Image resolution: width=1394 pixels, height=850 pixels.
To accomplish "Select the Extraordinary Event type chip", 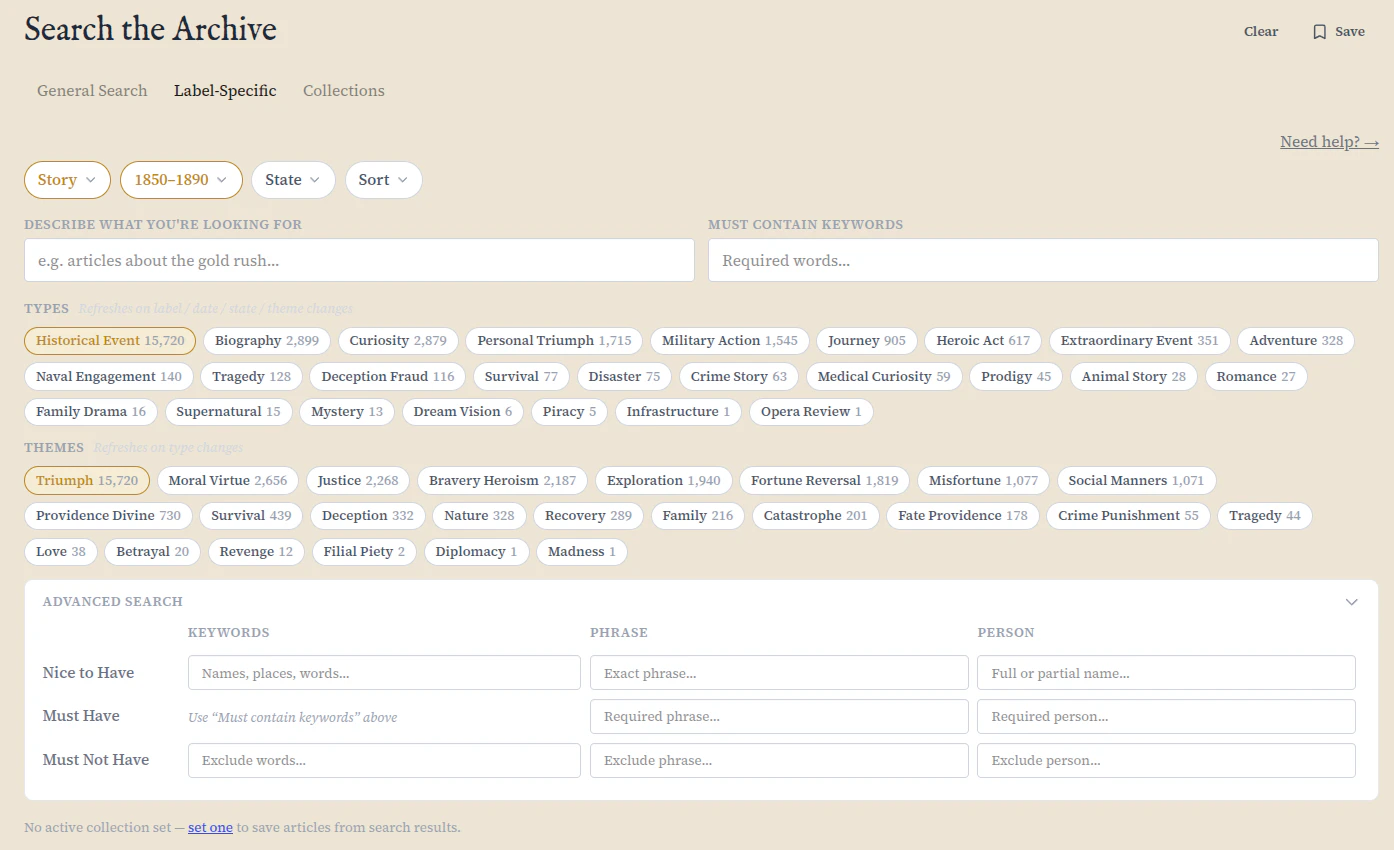I will (1140, 341).
